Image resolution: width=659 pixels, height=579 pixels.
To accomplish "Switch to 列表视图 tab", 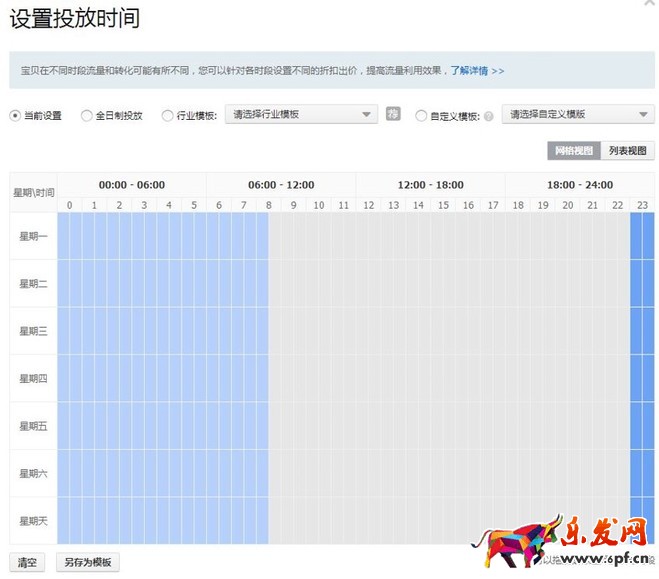I will click(629, 151).
